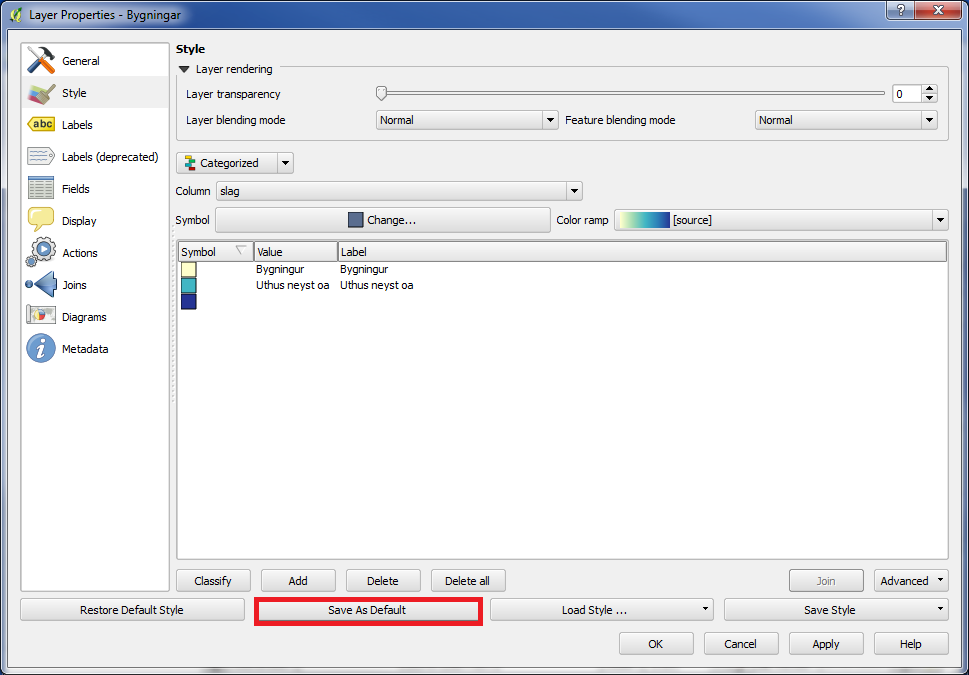Viewport: 969px width, 675px height.
Task: Switch to the Metadata section
Action: tap(95, 349)
